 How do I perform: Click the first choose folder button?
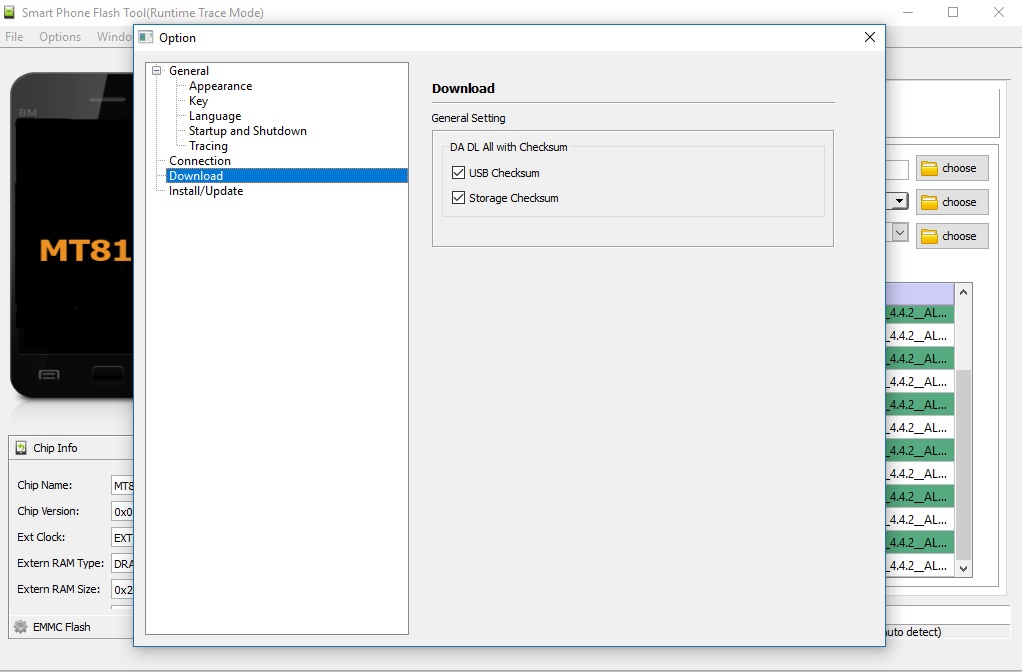[952, 168]
